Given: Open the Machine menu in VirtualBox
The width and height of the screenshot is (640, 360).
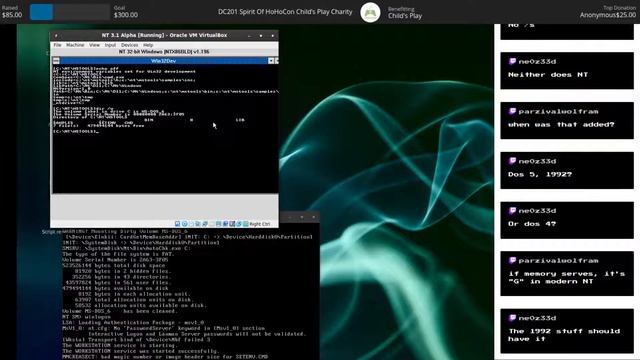Looking at the screenshot, I should pos(75,45).
